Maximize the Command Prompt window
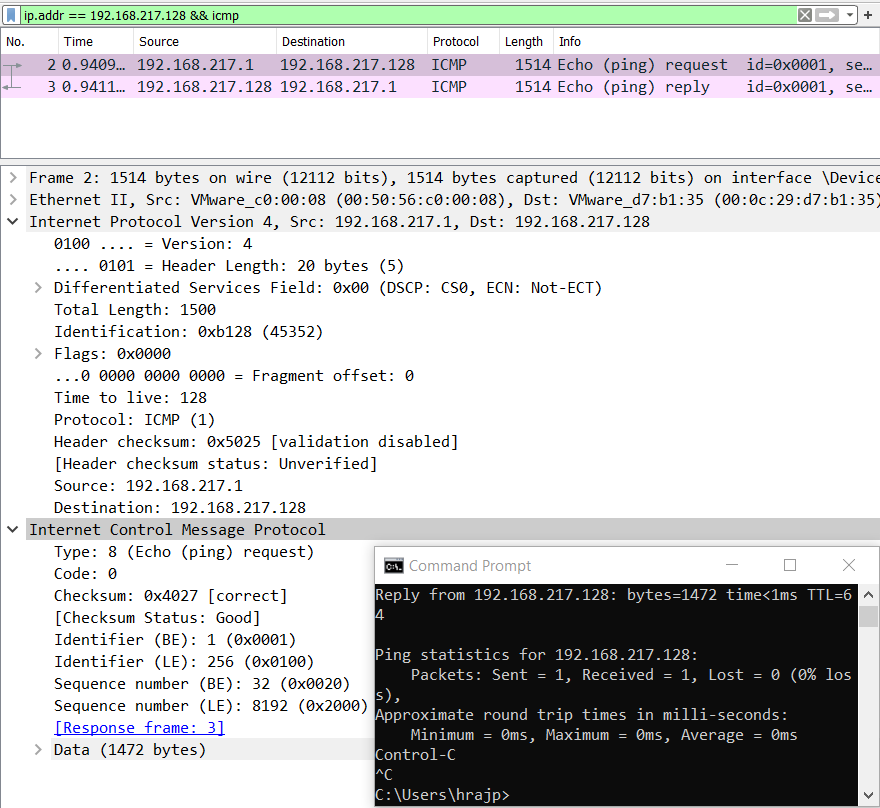The height and width of the screenshot is (808, 880). pos(790,565)
